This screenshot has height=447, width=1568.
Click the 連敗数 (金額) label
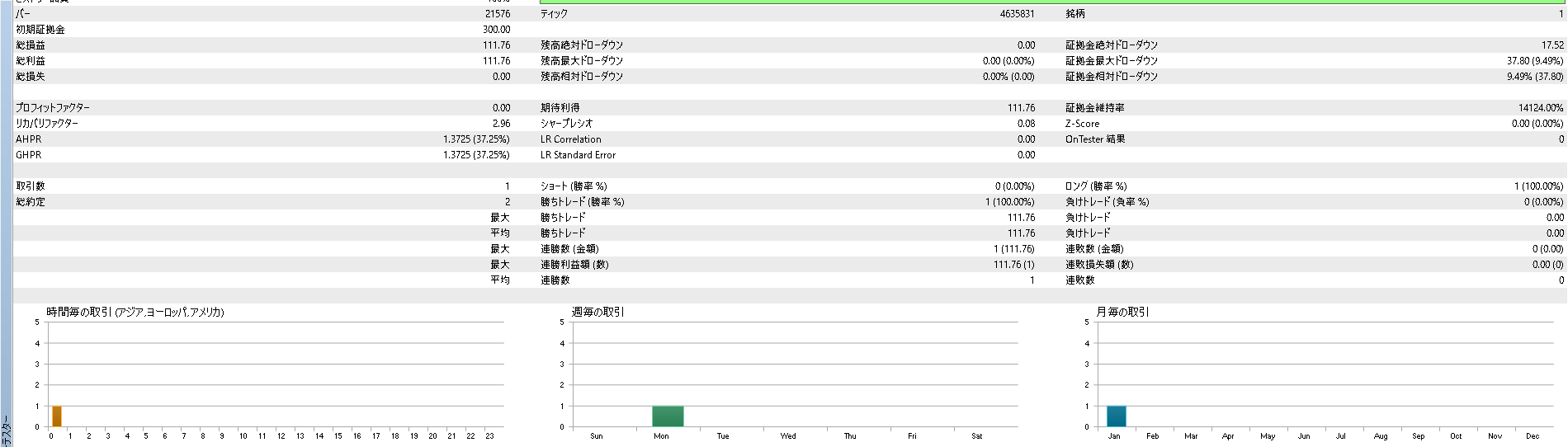pos(1094,249)
